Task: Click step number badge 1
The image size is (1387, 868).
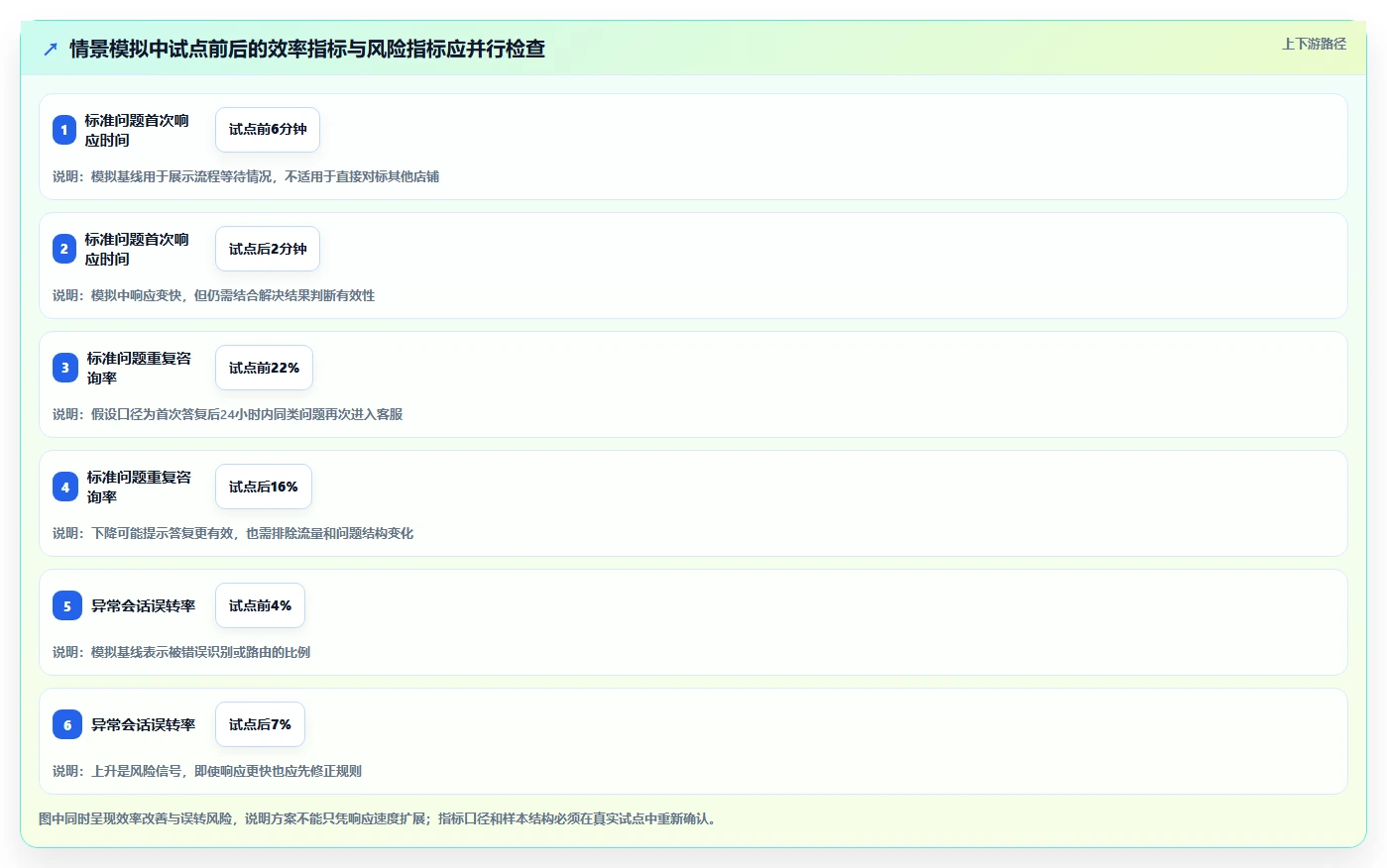Action: click(64, 130)
